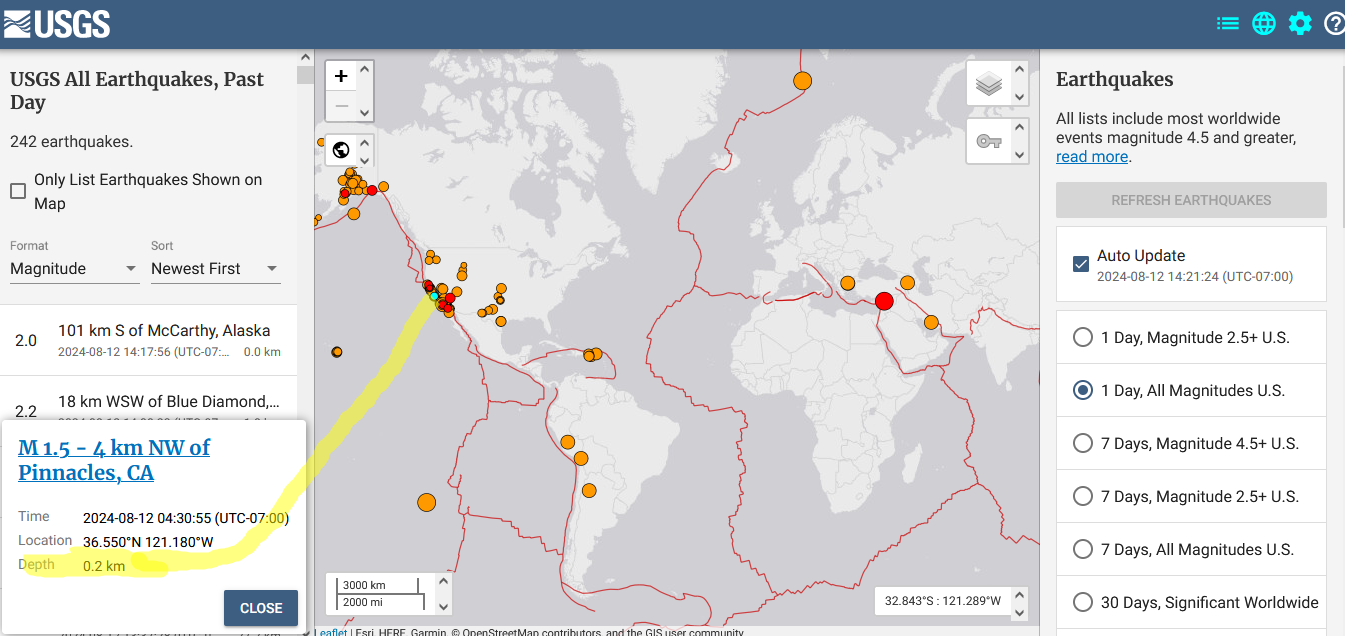Image resolution: width=1345 pixels, height=636 pixels.
Task: Open the Format dropdown showing Magnitude
Action: (x=74, y=269)
